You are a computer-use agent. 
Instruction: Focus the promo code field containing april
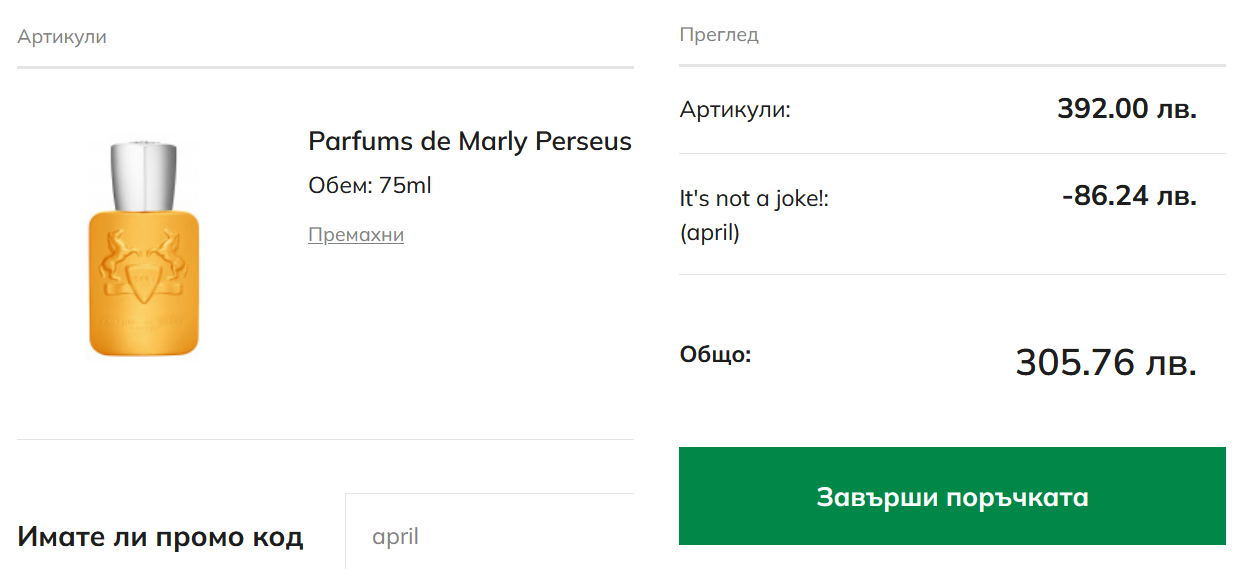pos(490,537)
